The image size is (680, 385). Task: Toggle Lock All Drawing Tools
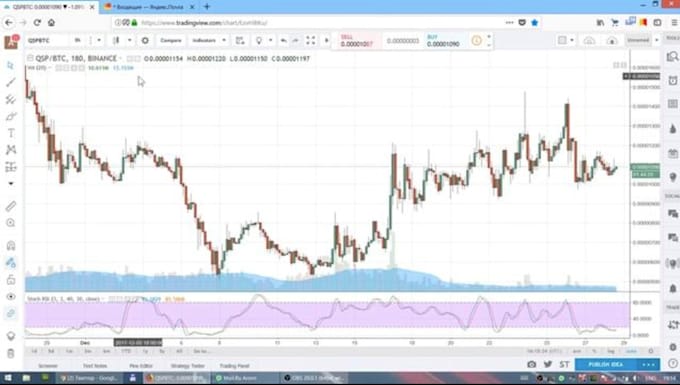click(x=11, y=280)
